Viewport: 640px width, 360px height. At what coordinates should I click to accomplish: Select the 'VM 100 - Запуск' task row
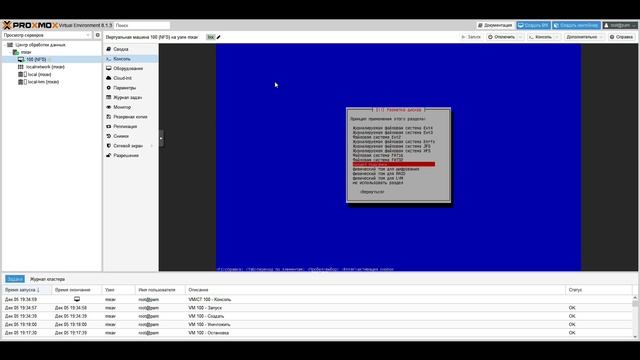coord(317,308)
